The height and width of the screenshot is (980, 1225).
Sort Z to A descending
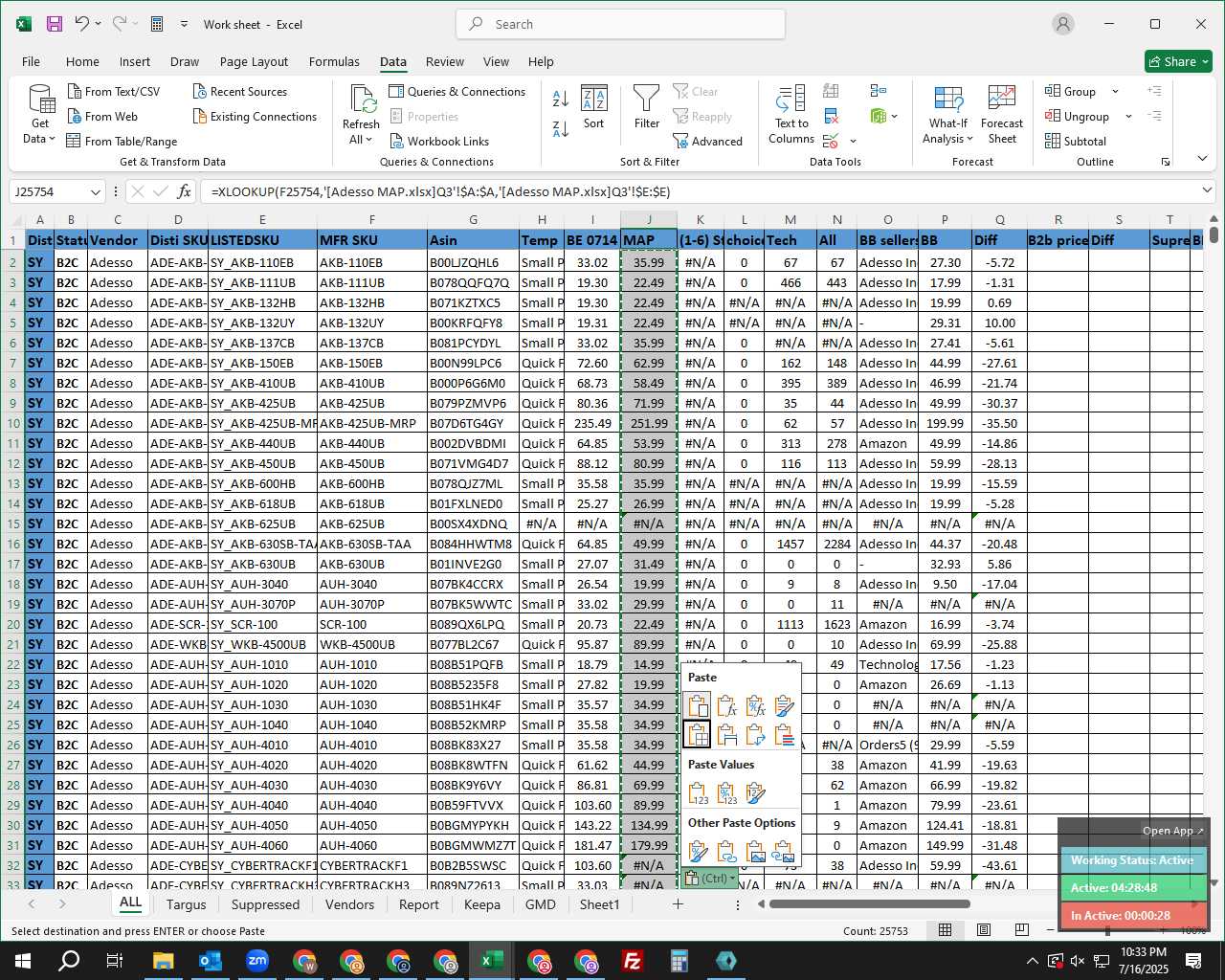coord(561,129)
